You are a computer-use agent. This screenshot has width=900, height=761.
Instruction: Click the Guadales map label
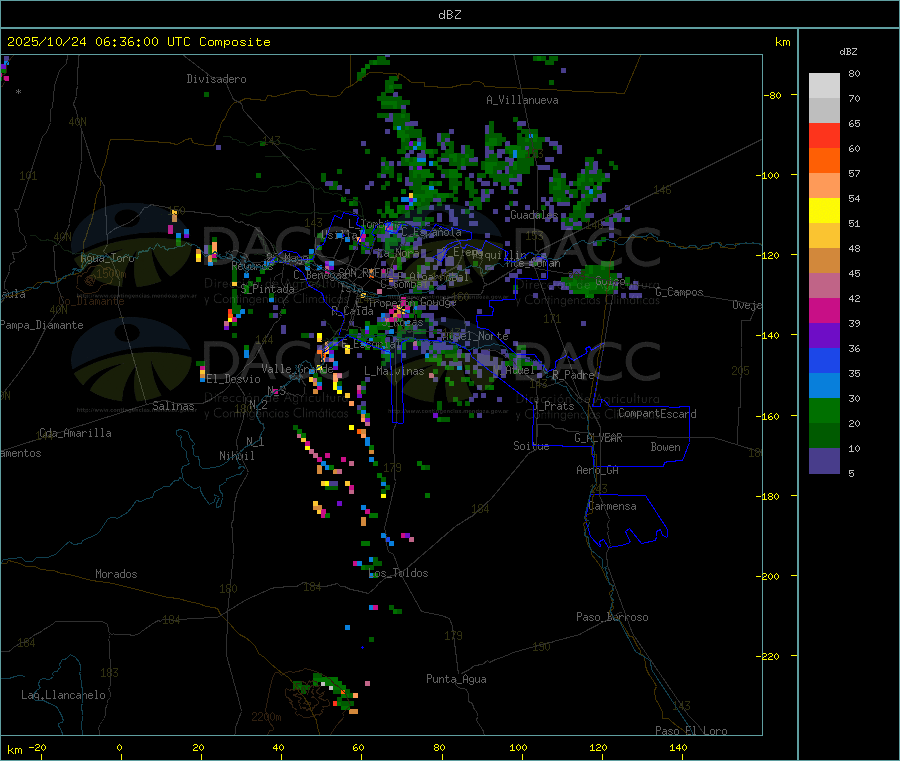534,215
